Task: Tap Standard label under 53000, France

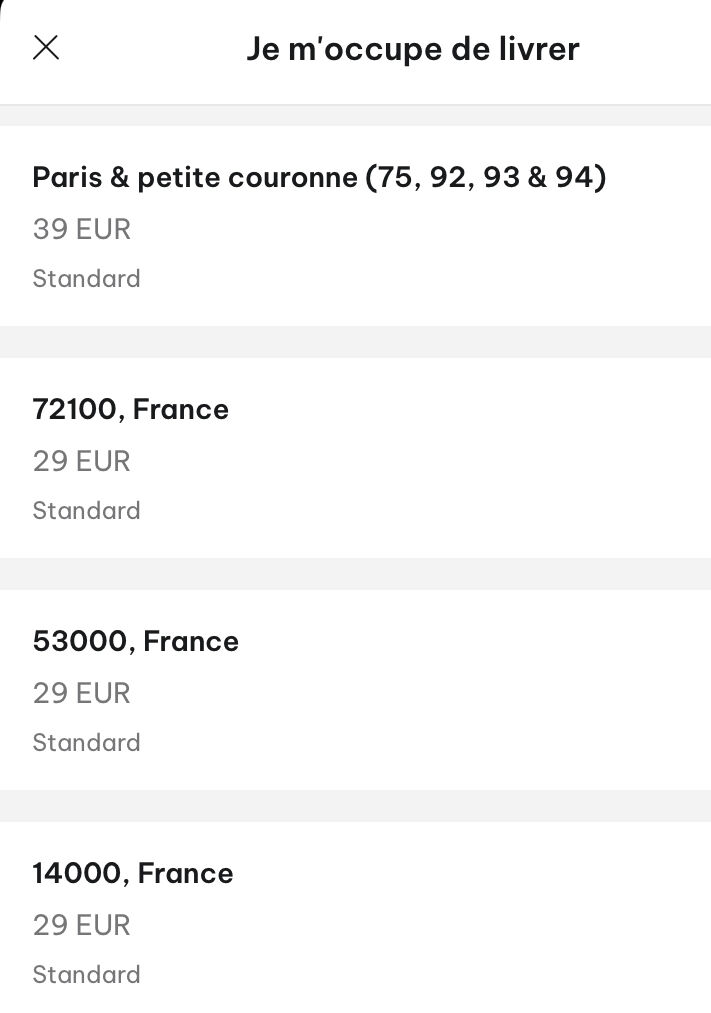Action: click(87, 742)
